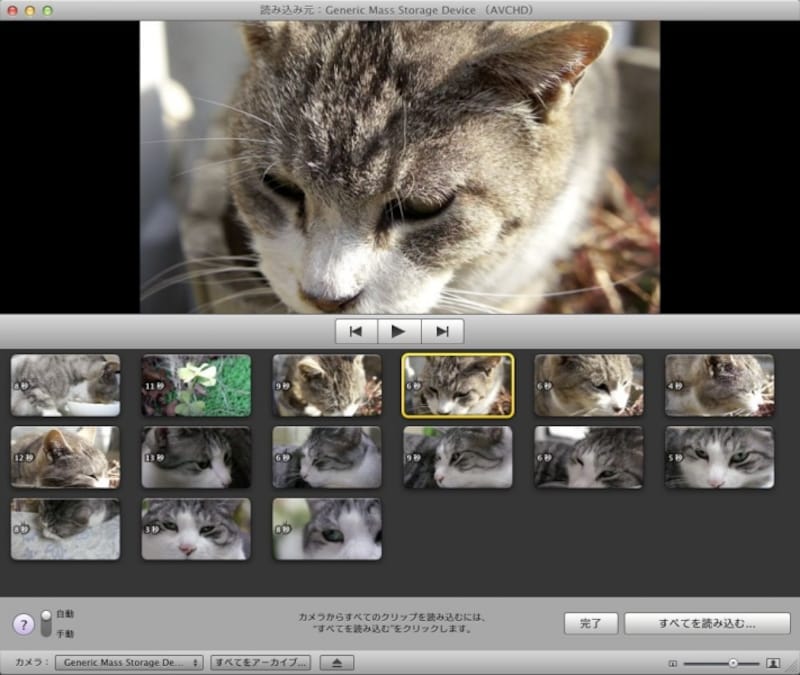
Task: Click the すべてをアーカイブ button
Action: (x=260, y=662)
